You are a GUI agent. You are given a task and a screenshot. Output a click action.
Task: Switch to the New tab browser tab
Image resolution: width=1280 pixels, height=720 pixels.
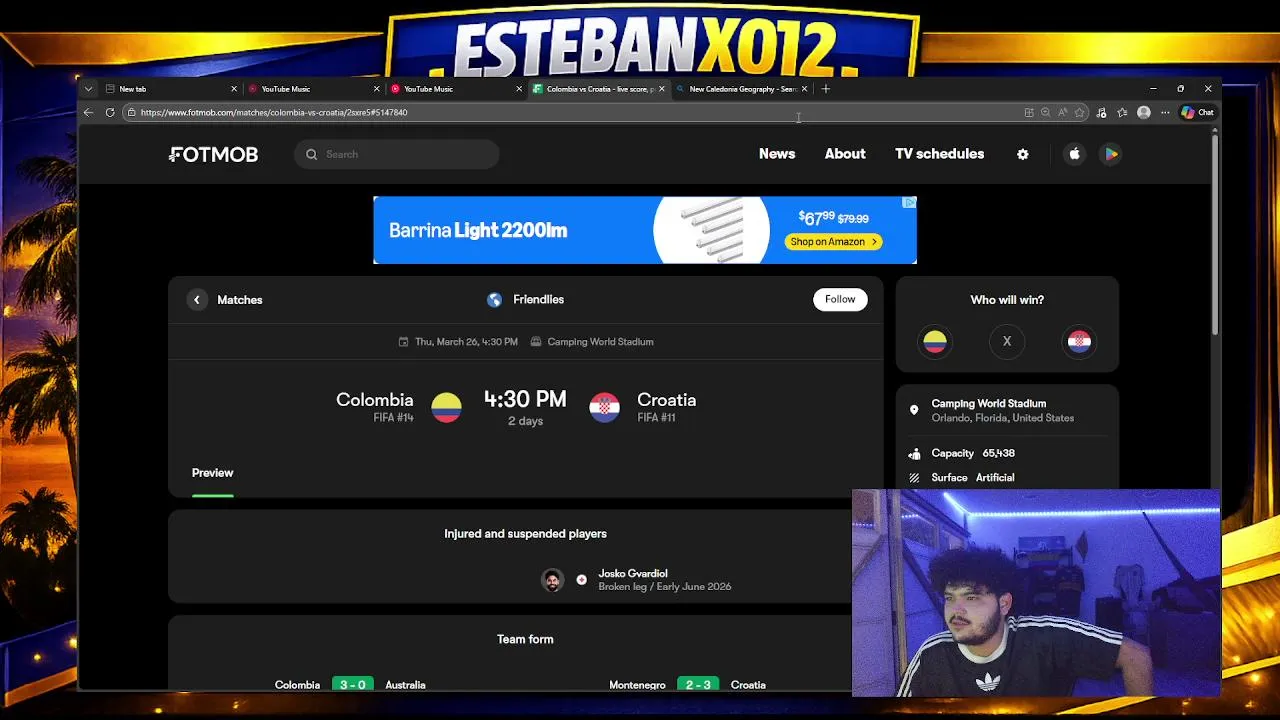pos(170,89)
